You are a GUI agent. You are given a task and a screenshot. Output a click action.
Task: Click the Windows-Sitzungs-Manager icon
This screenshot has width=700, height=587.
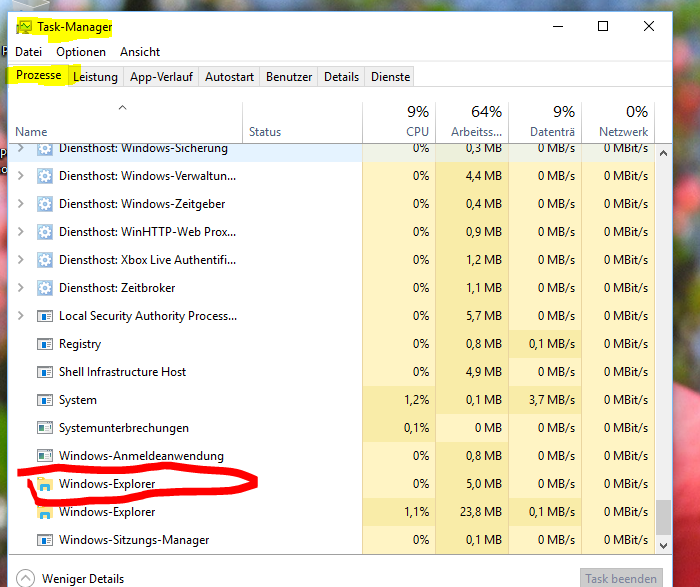(x=44, y=540)
